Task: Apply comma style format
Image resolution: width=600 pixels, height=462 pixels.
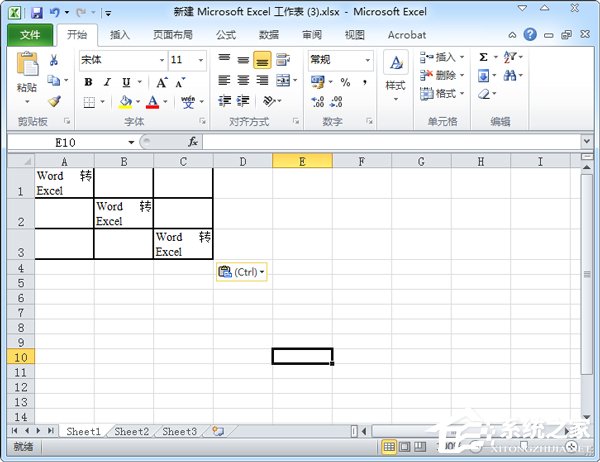Action: point(365,82)
